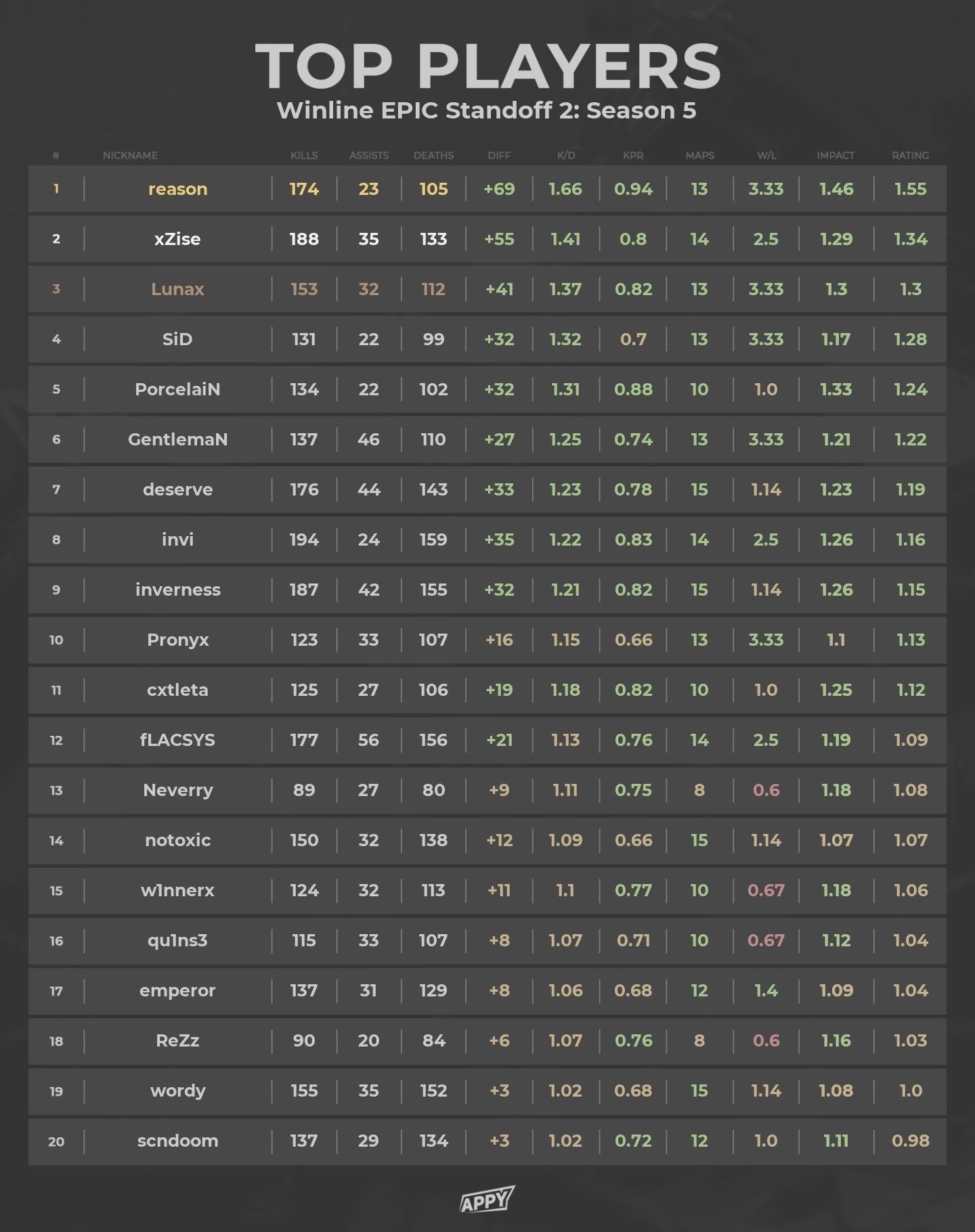Screen dimensions: 975x1232
Task: Click wordy's 1.0 rating value
Action: (910, 1091)
